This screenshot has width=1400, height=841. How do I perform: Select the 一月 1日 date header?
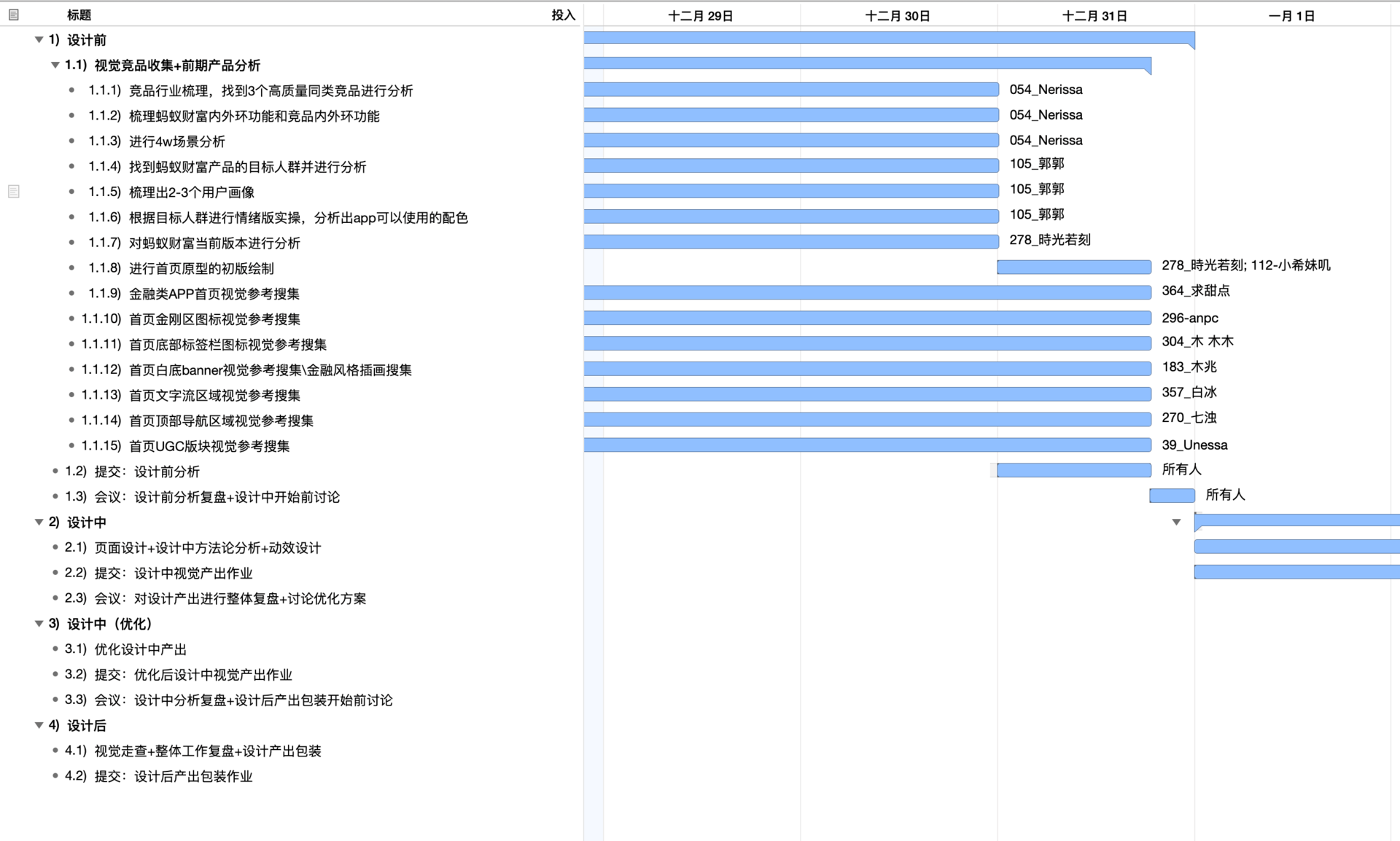pyautogui.click(x=1291, y=16)
